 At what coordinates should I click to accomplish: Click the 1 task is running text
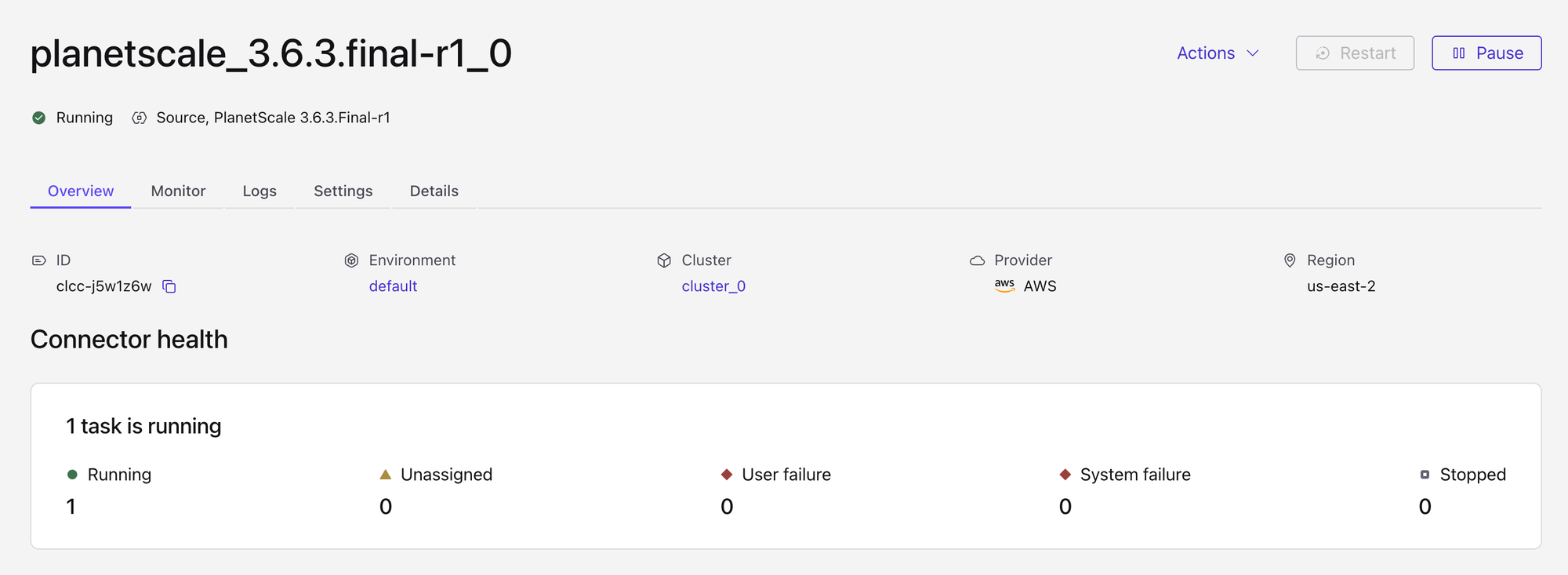click(x=143, y=426)
